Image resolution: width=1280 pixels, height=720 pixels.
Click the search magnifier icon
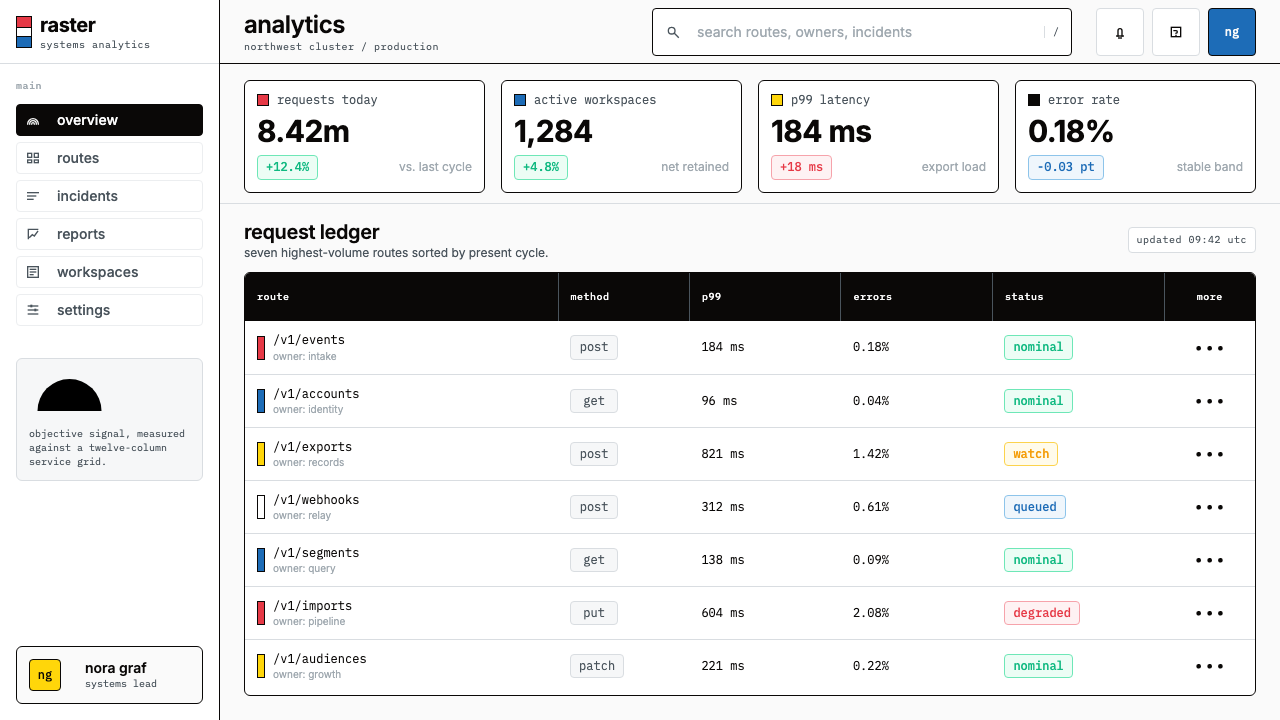tap(673, 32)
